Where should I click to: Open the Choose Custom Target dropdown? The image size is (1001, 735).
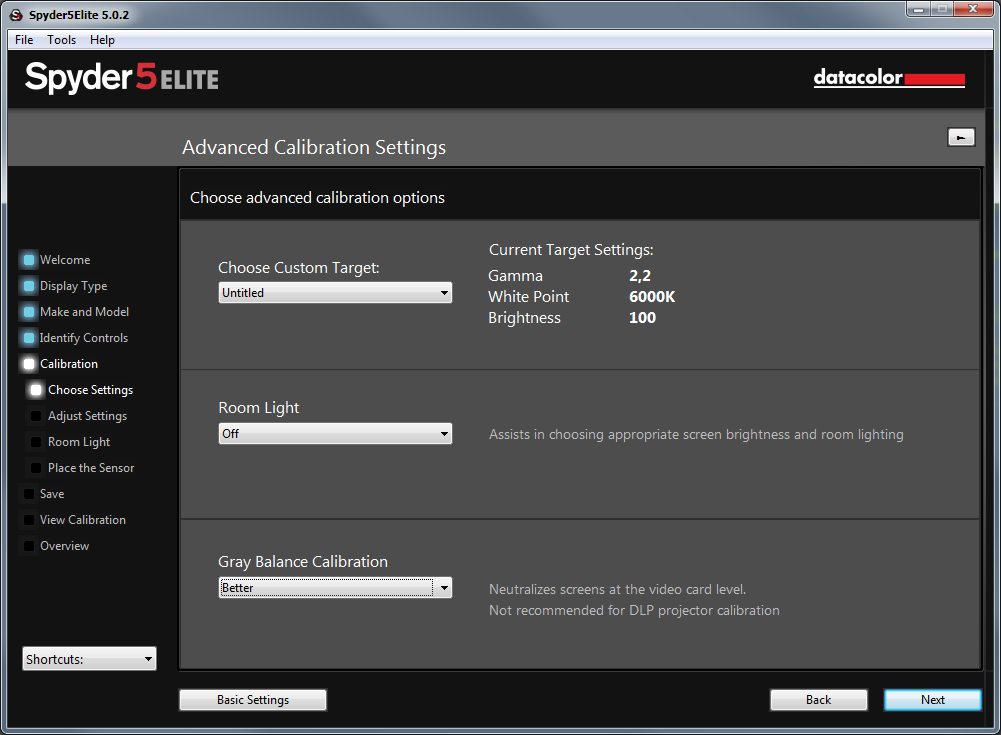click(x=335, y=292)
